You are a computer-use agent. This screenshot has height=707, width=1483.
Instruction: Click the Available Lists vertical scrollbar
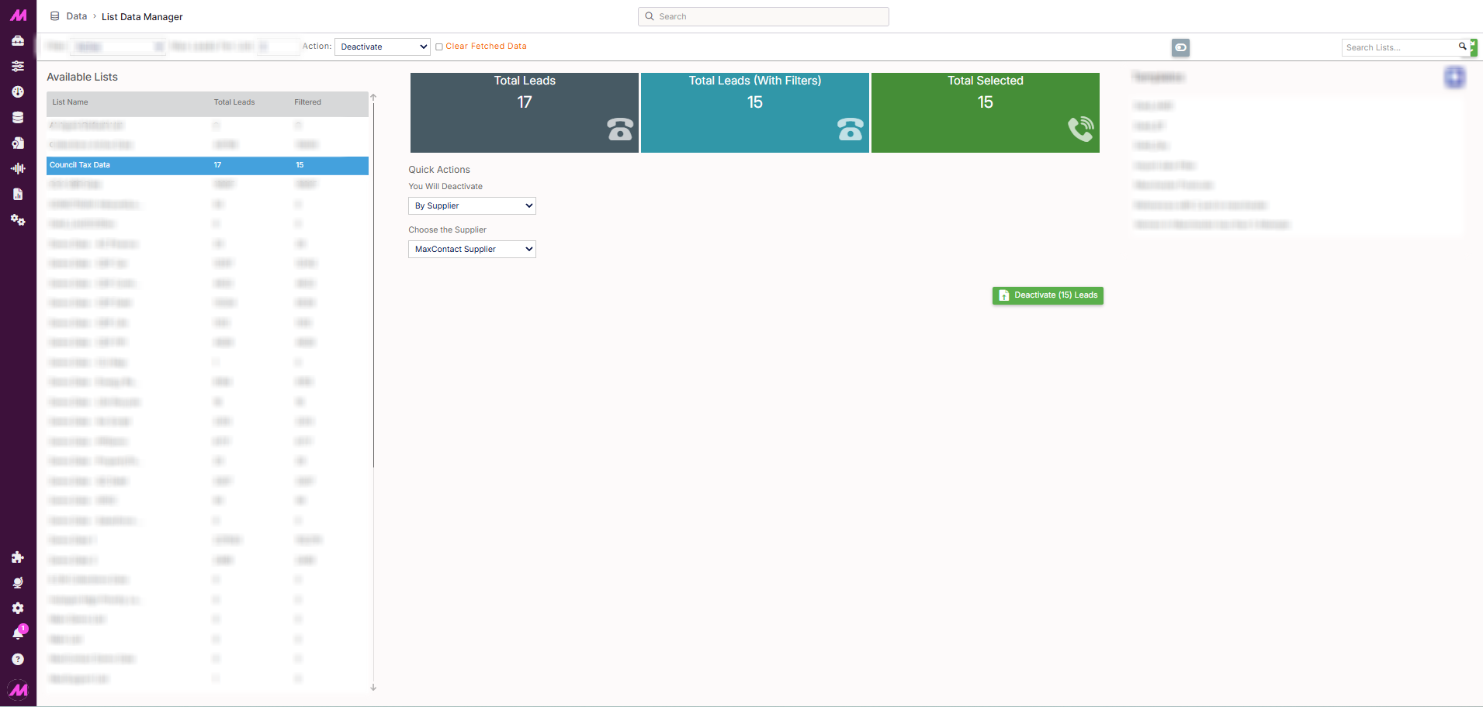(373, 285)
